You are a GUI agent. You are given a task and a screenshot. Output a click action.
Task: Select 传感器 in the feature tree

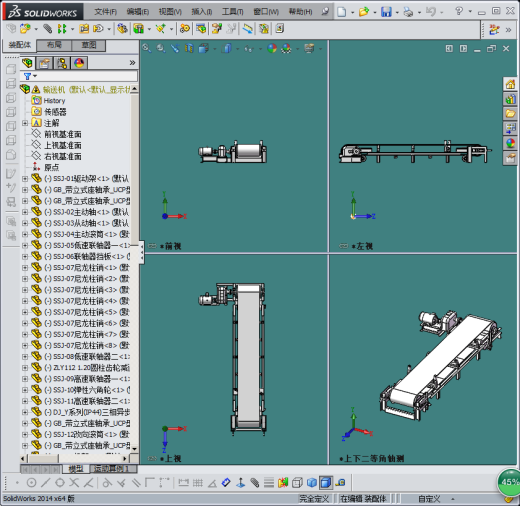coord(55,112)
